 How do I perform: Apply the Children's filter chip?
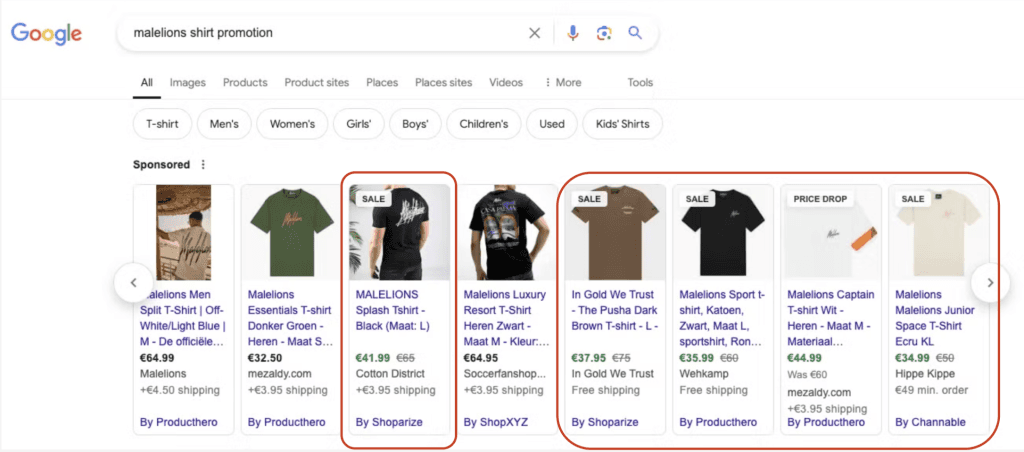point(484,124)
